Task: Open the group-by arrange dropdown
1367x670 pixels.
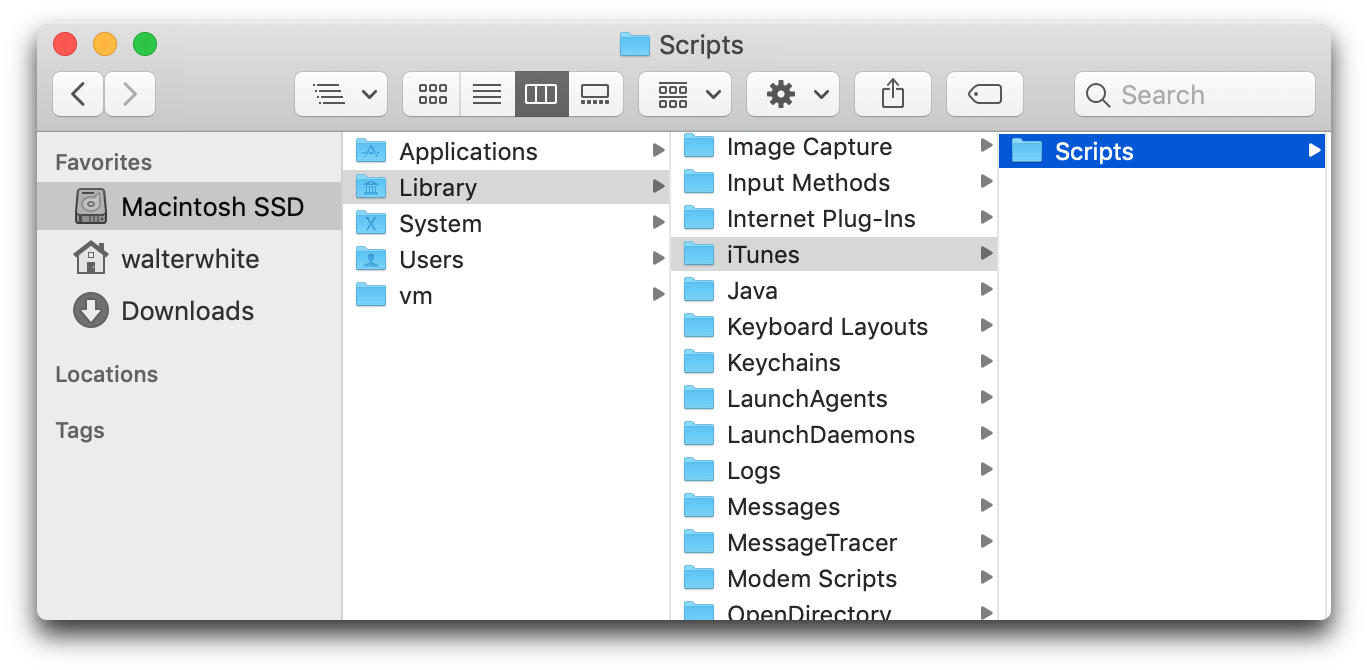Action: pyautogui.click(x=685, y=95)
